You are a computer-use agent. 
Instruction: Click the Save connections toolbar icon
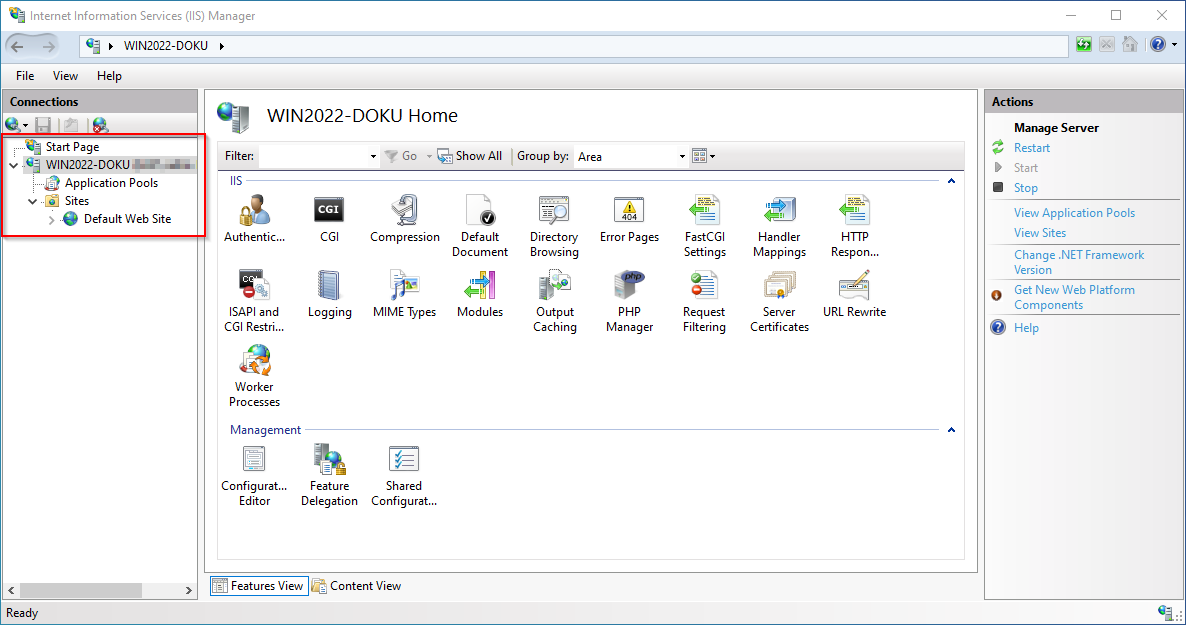43,125
